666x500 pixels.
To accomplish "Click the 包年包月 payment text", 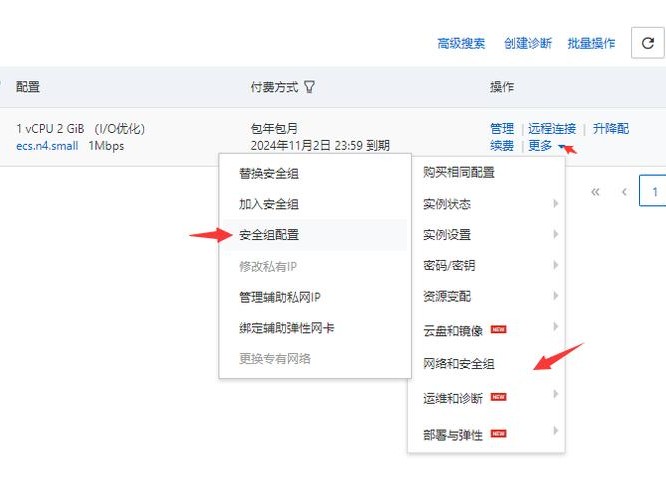I will click(274, 128).
